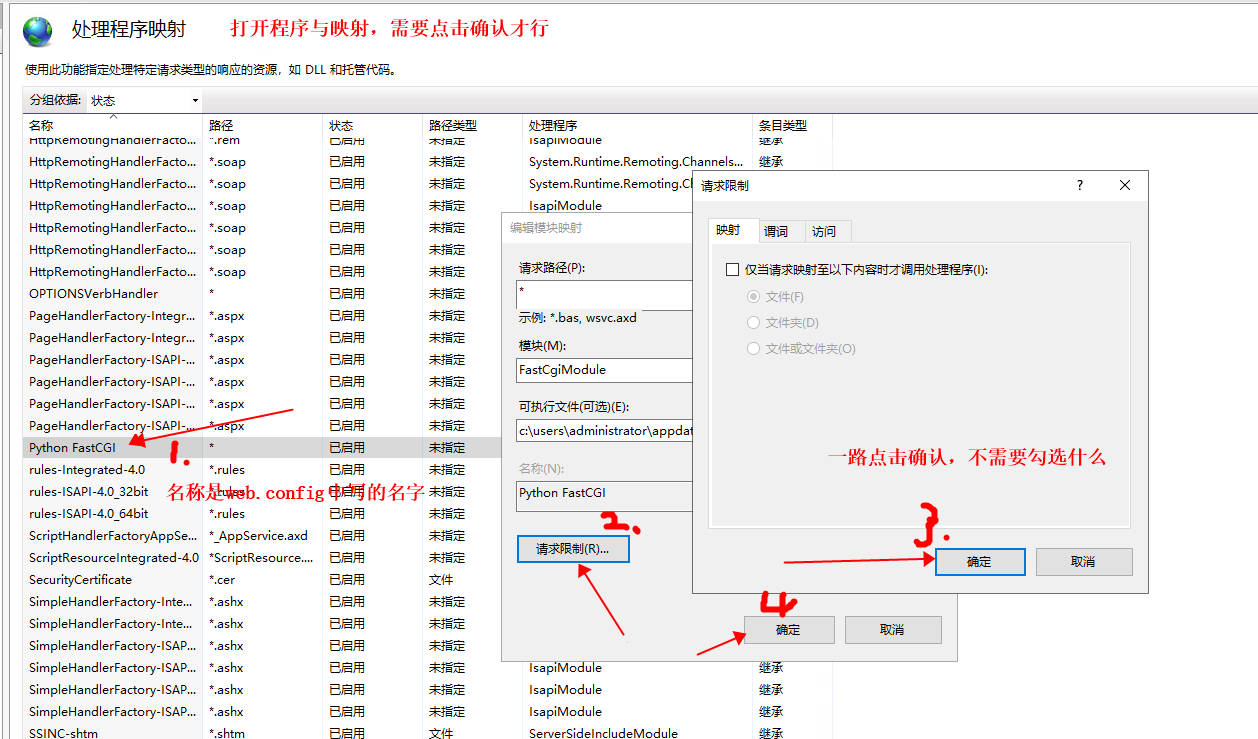Viewport: 1258px width, 739px height.
Task: Open the 请求限制(R) settings
Action: (x=572, y=548)
